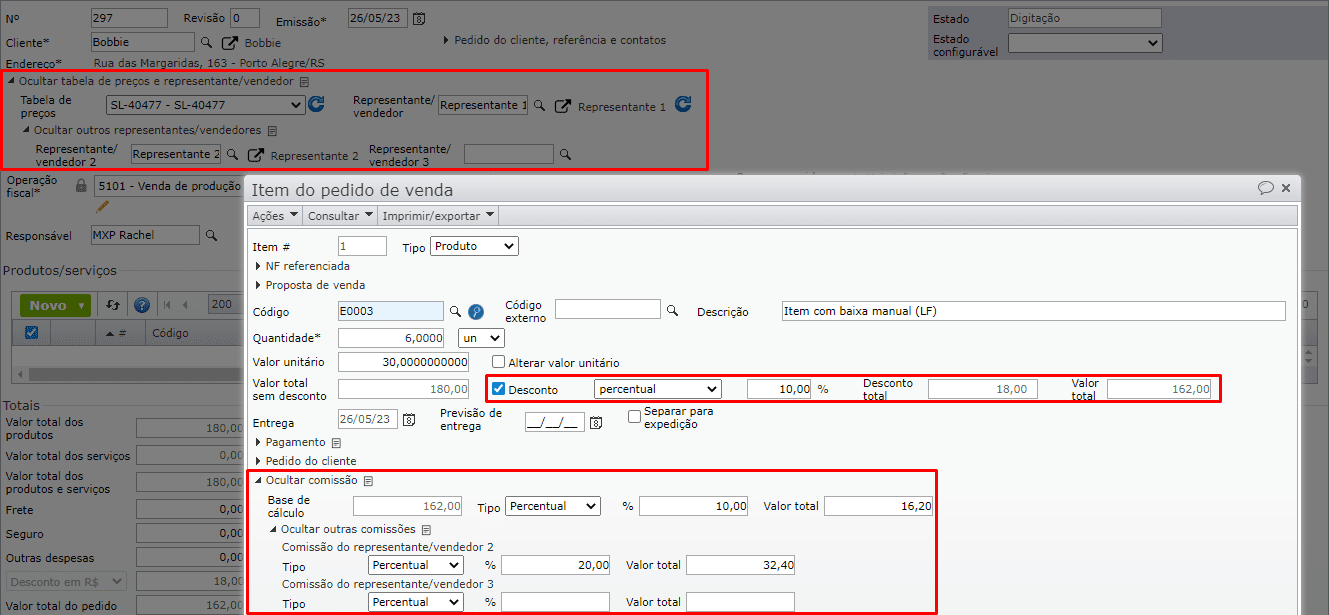Open the Representante 1 link
Viewport: 1329px width, 615px height.
(x=622, y=107)
